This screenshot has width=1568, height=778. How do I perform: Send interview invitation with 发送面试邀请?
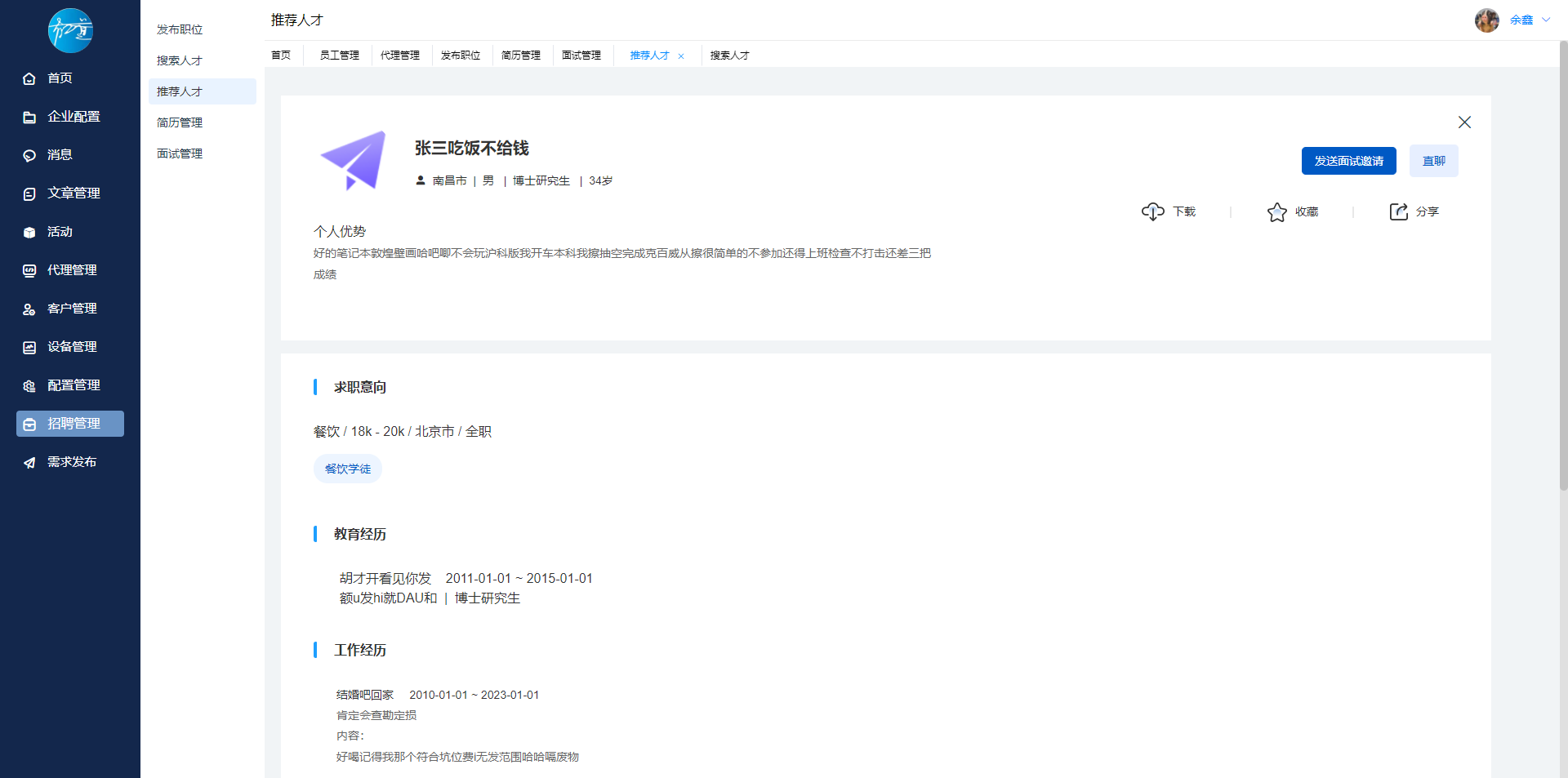1348,161
